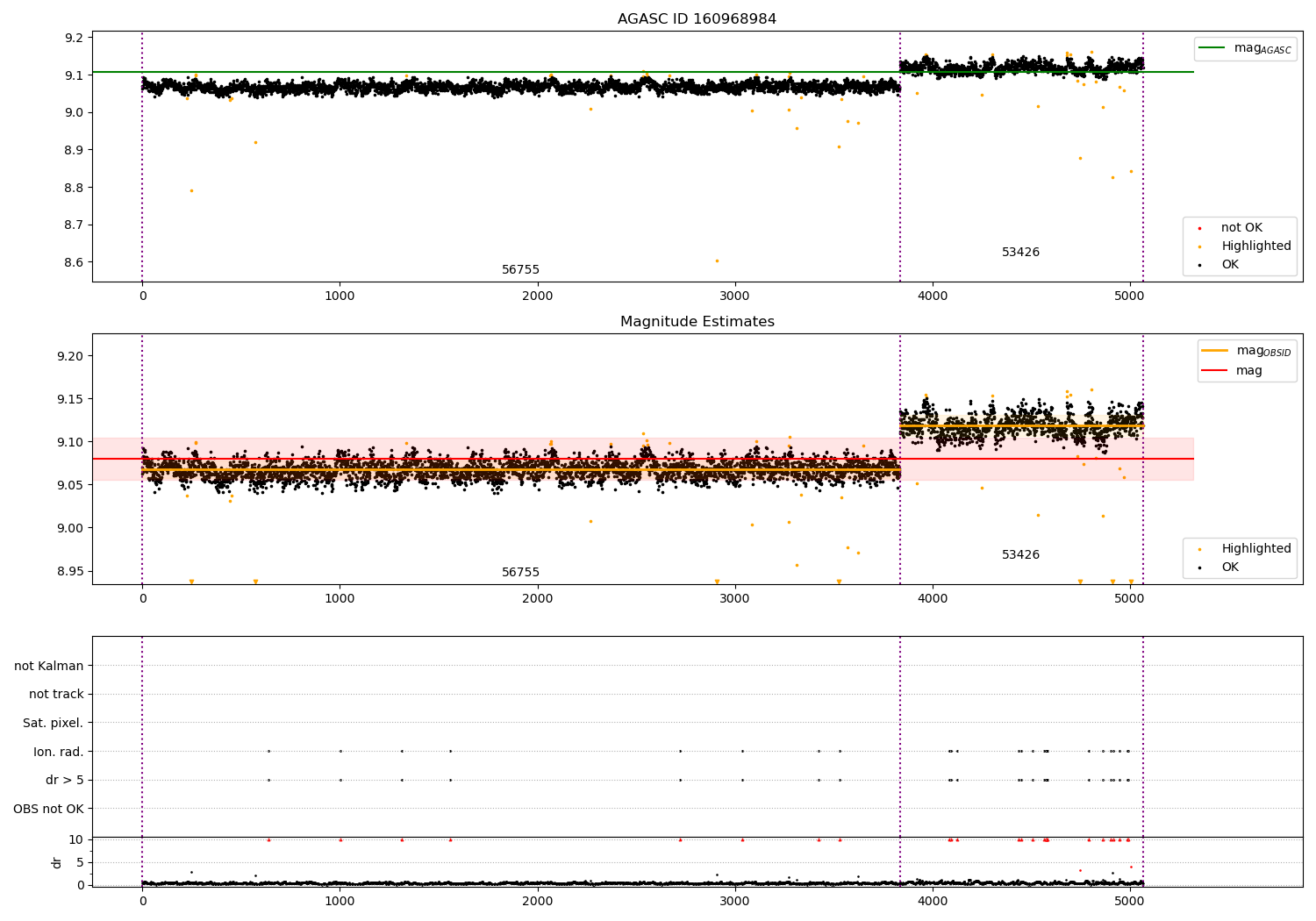1316x921 pixels.
Task: Click the 56755 label in the Magnitude Estimates plot
Action: coord(520,573)
